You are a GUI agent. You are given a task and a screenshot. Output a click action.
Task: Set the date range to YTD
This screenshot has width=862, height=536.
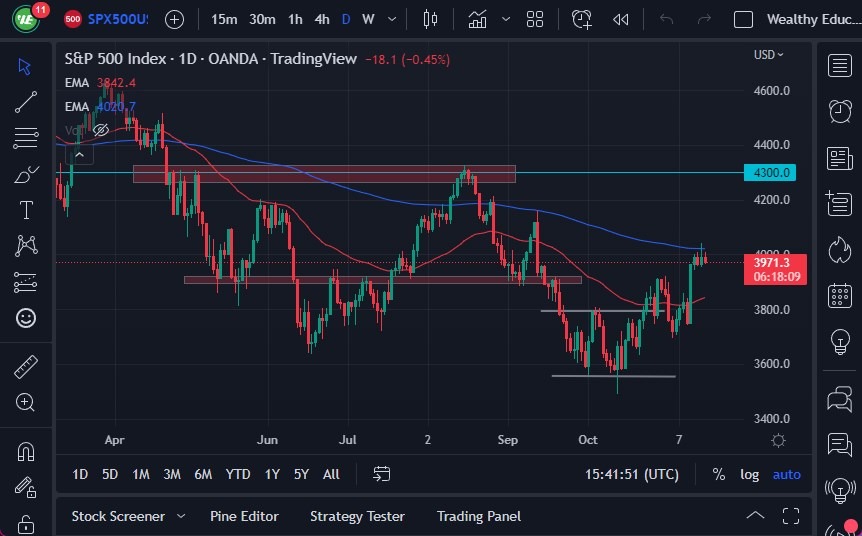[x=238, y=474]
